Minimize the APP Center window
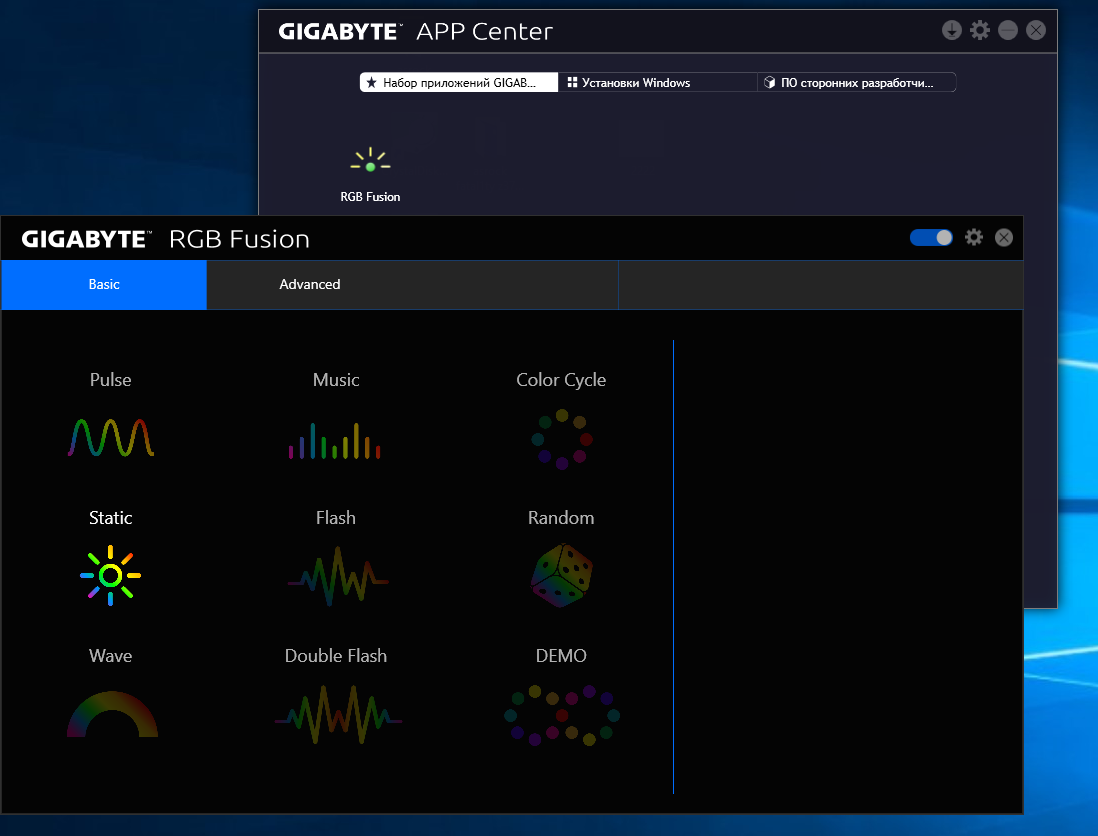Viewport: 1098px width, 836px height. [x=1008, y=30]
